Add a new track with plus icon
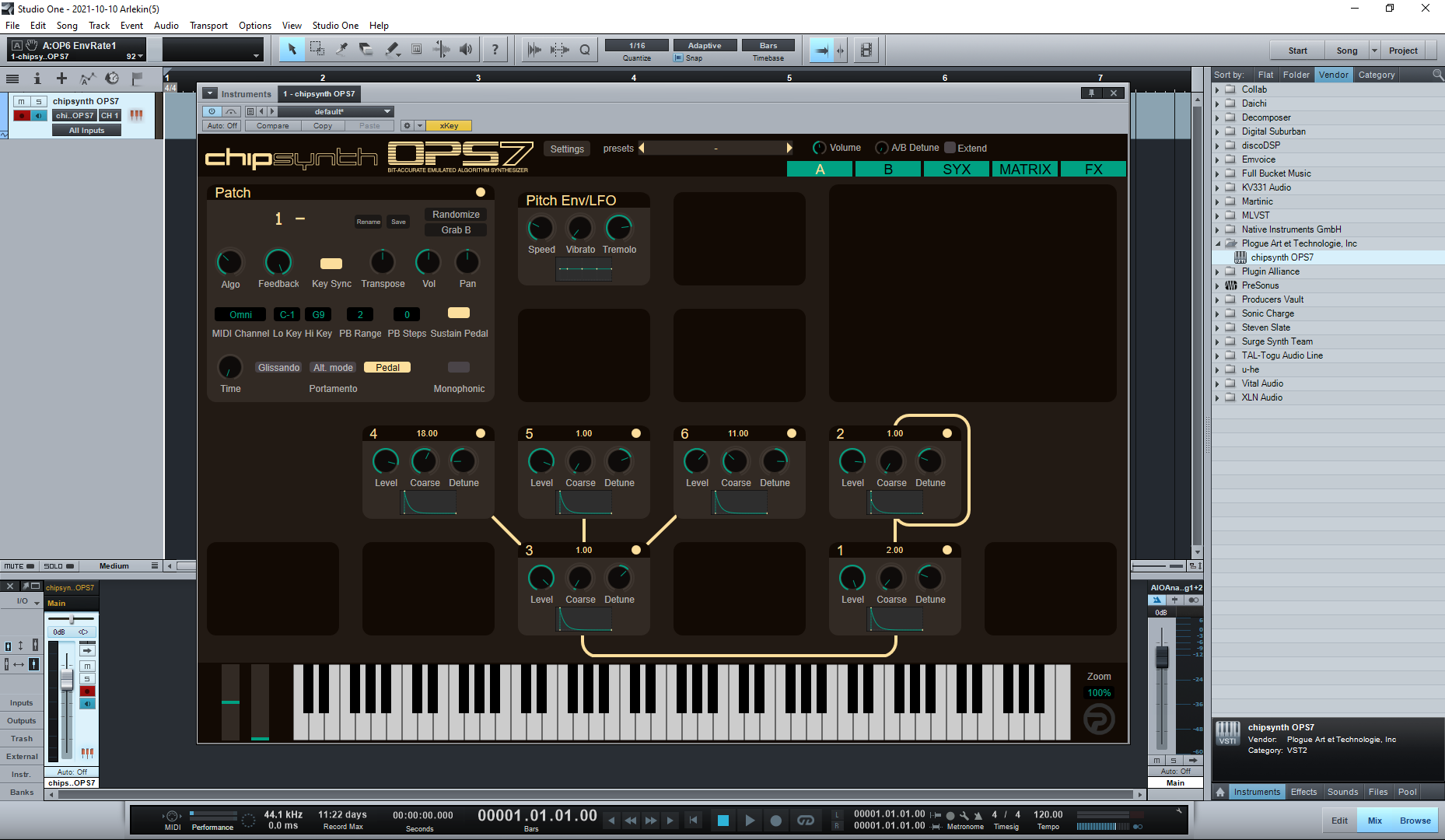Image resolution: width=1445 pixels, height=840 pixels. pos(61,78)
